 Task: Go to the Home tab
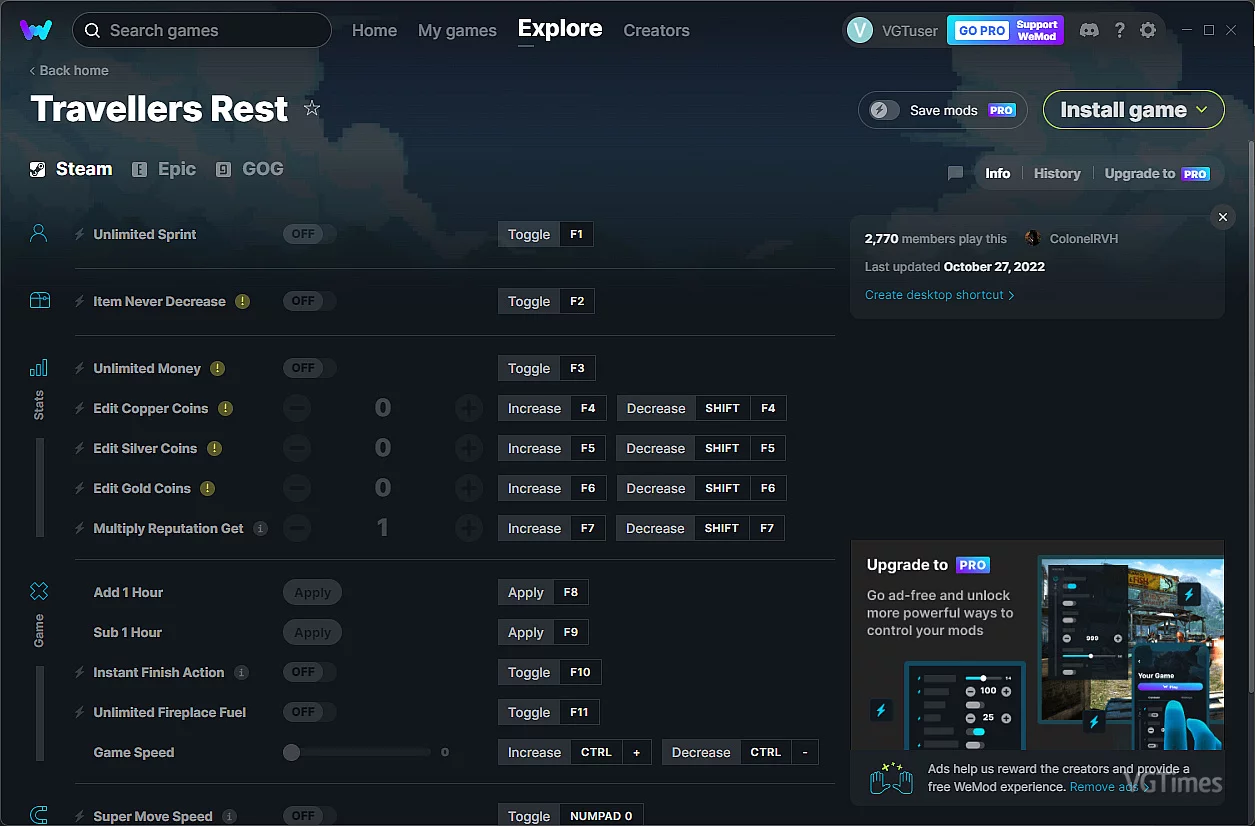coord(374,31)
